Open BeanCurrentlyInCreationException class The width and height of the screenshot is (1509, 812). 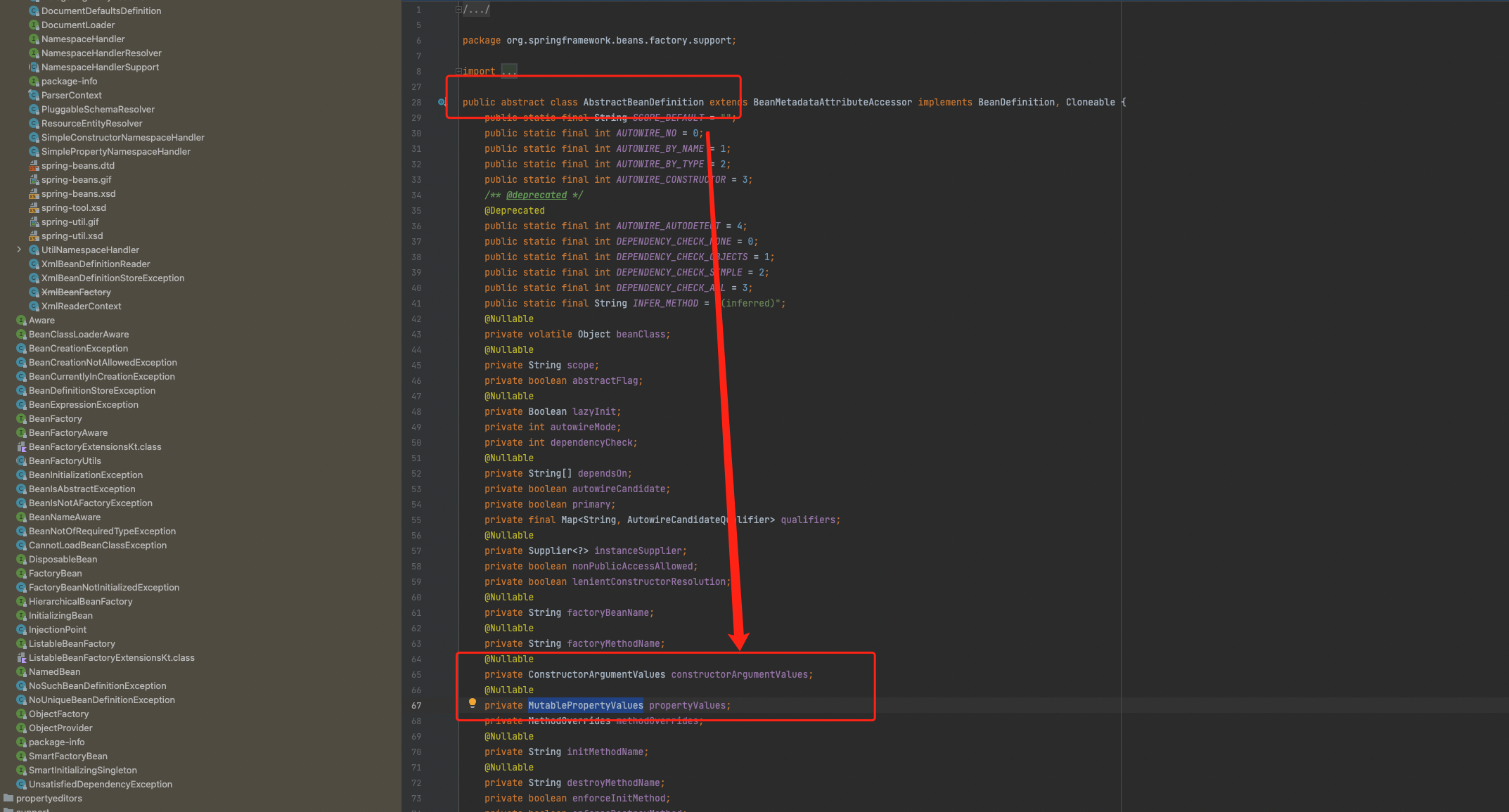click(x=102, y=376)
